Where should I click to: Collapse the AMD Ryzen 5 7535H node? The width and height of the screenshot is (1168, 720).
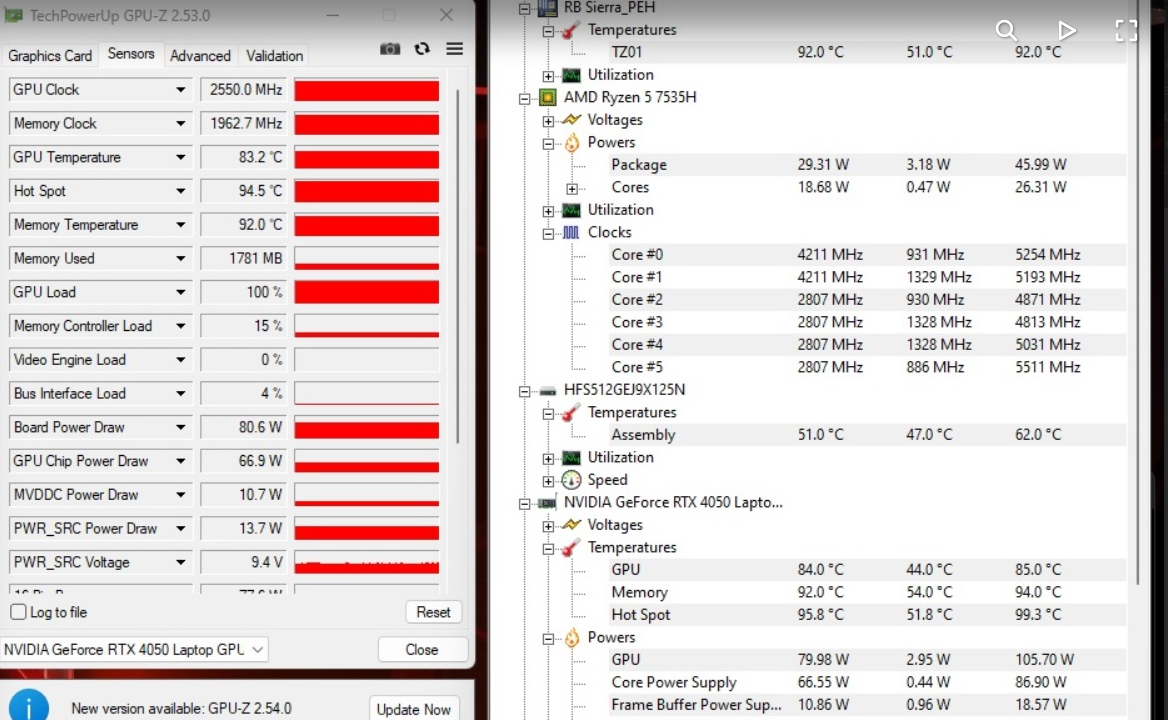pyautogui.click(x=524, y=98)
